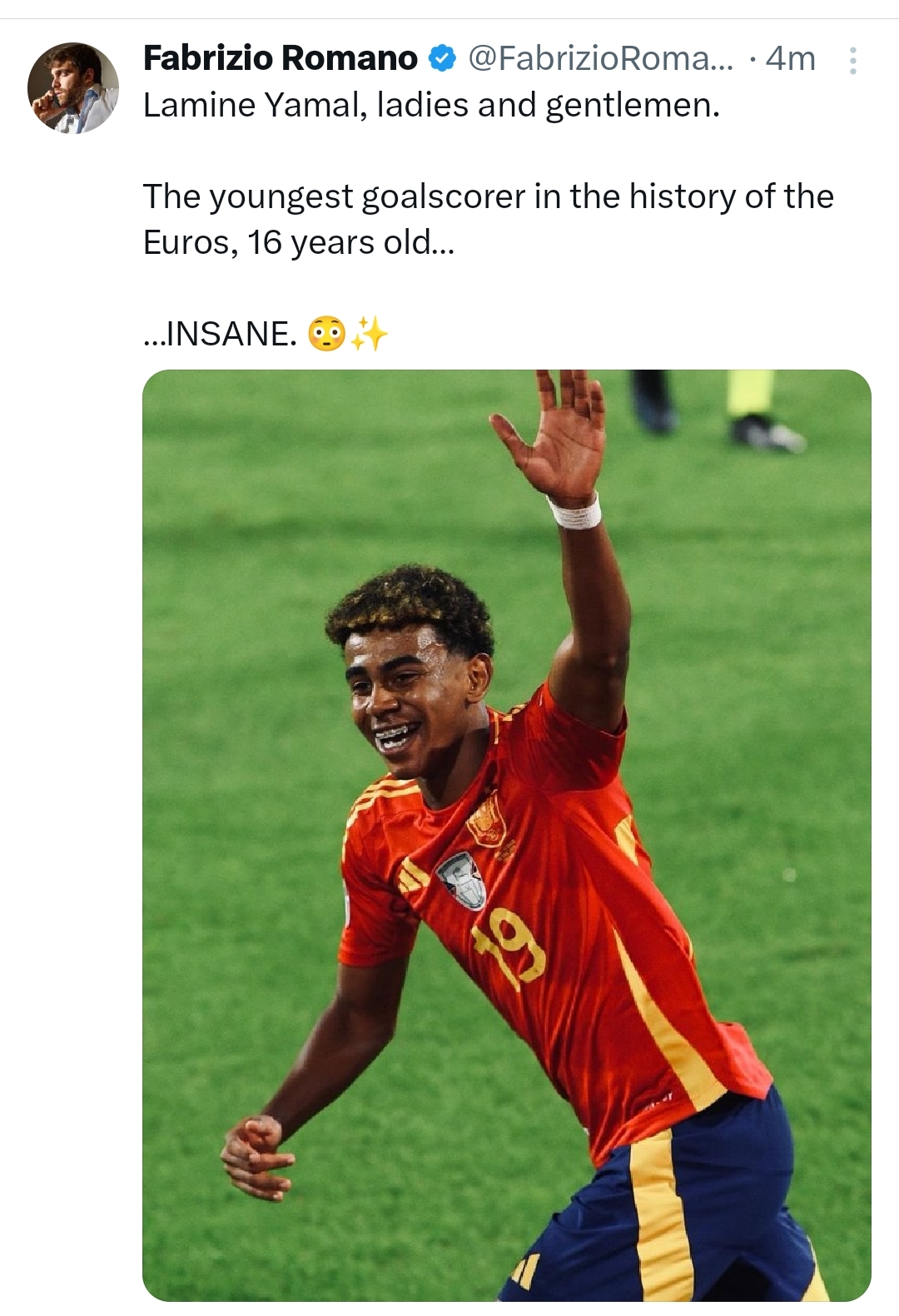Click the 'youngest goalscorer' tweet paragraph

(489, 220)
